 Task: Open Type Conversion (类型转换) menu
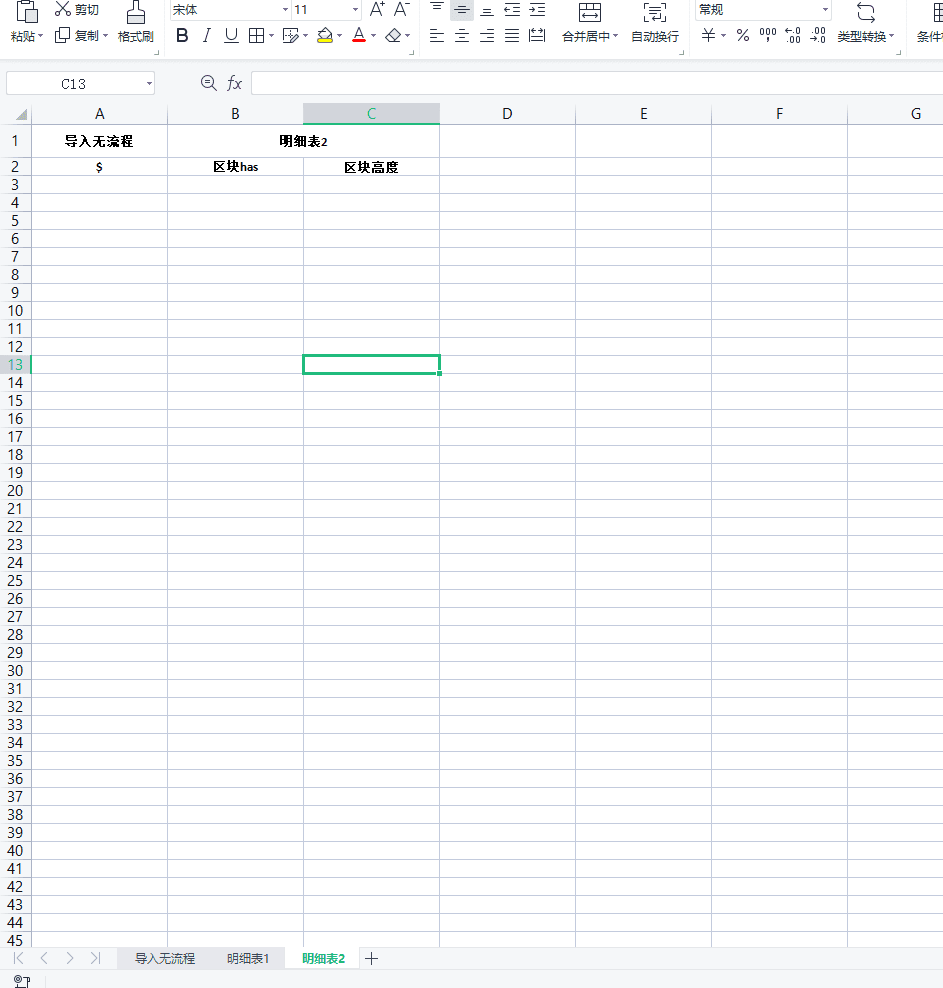pyautogui.click(x=866, y=22)
